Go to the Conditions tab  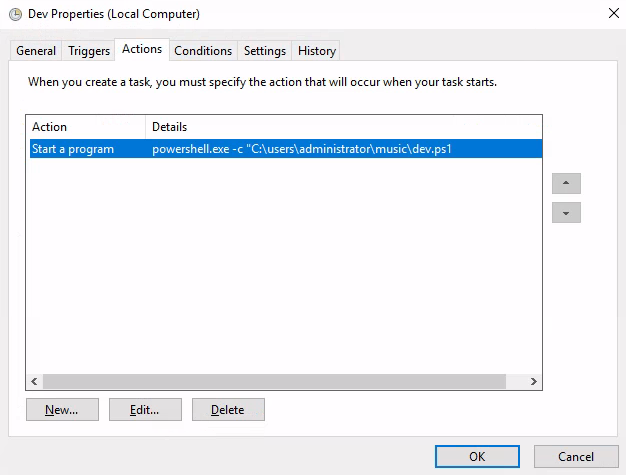coord(203,51)
